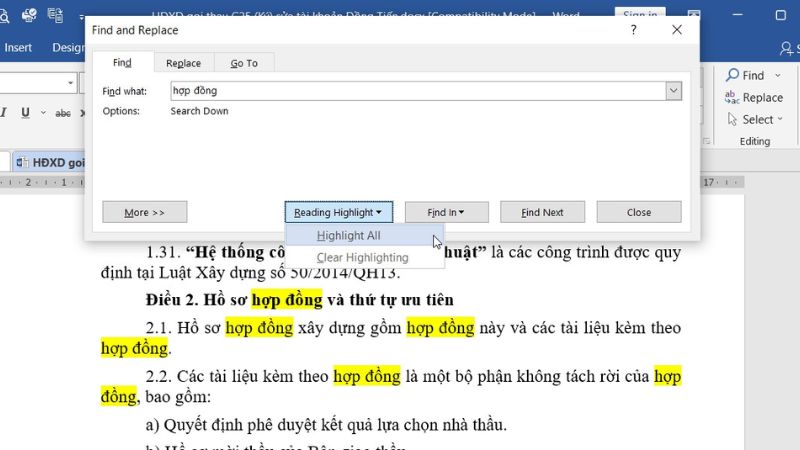Click the Share person icon
This screenshot has width=800, height=450.
pos(786,48)
